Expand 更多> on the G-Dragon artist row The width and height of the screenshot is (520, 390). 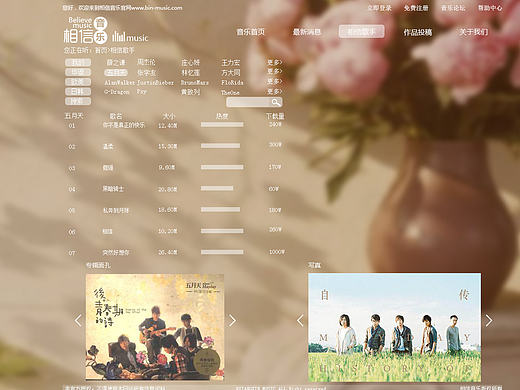[274, 91]
